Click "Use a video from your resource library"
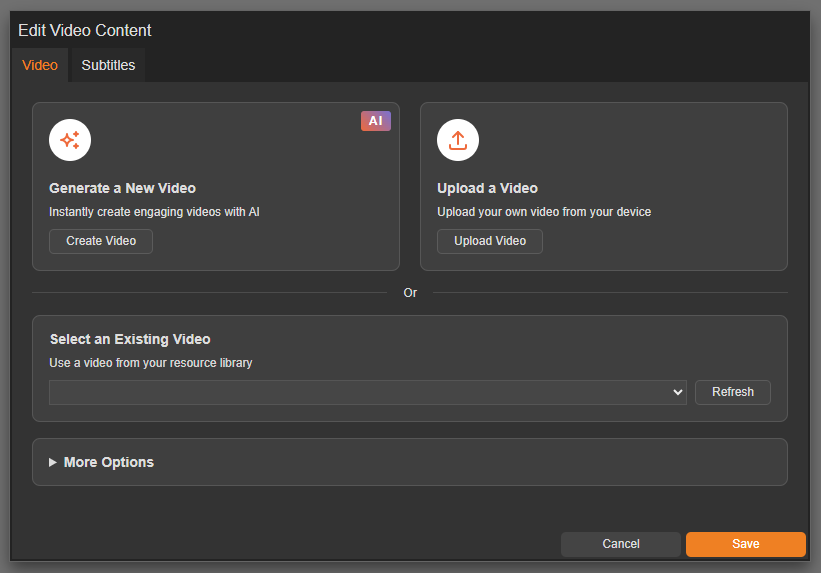 tap(151, 362)
